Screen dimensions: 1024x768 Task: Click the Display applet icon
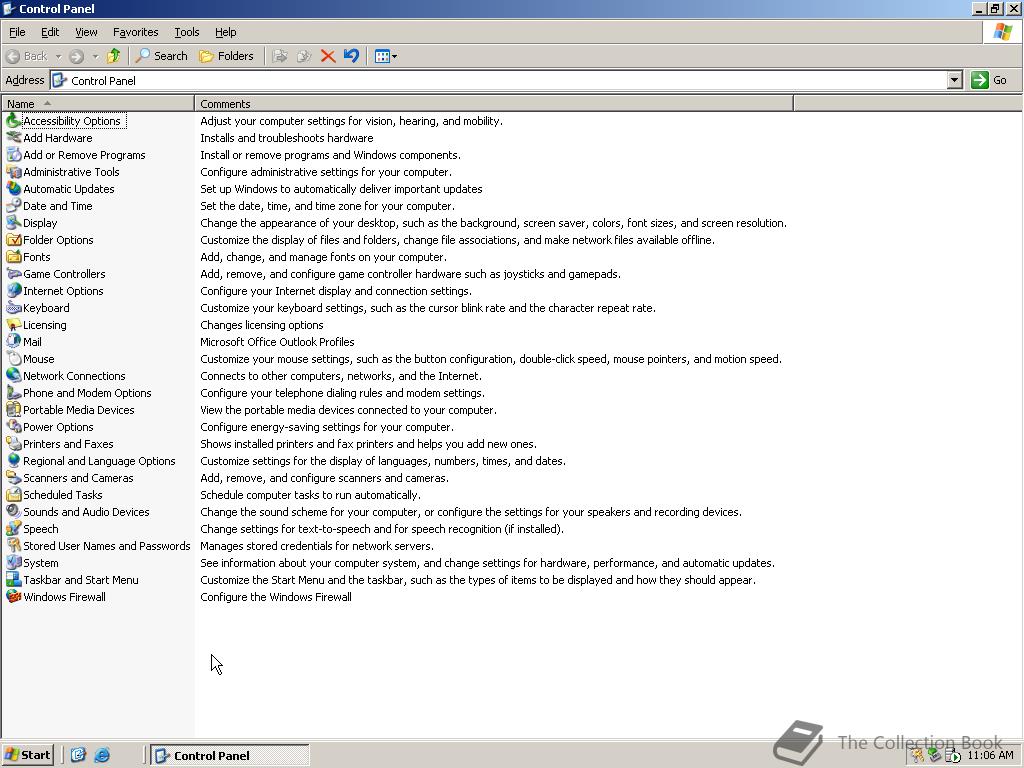(x=13, y=223)
